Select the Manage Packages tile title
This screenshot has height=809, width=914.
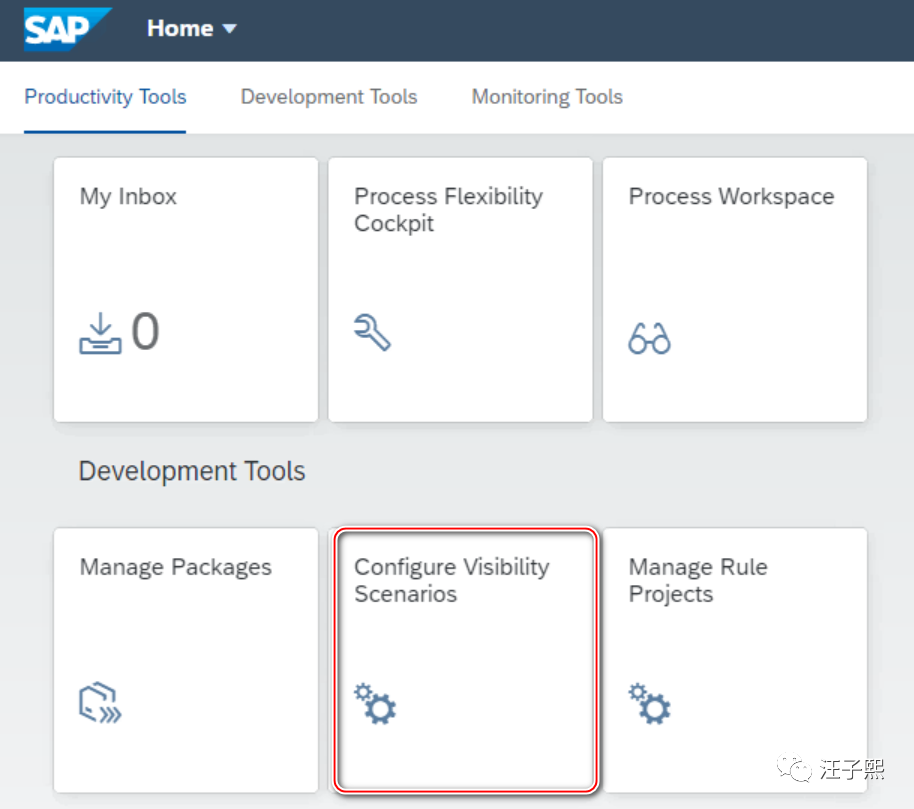click(x=175, y=567)
